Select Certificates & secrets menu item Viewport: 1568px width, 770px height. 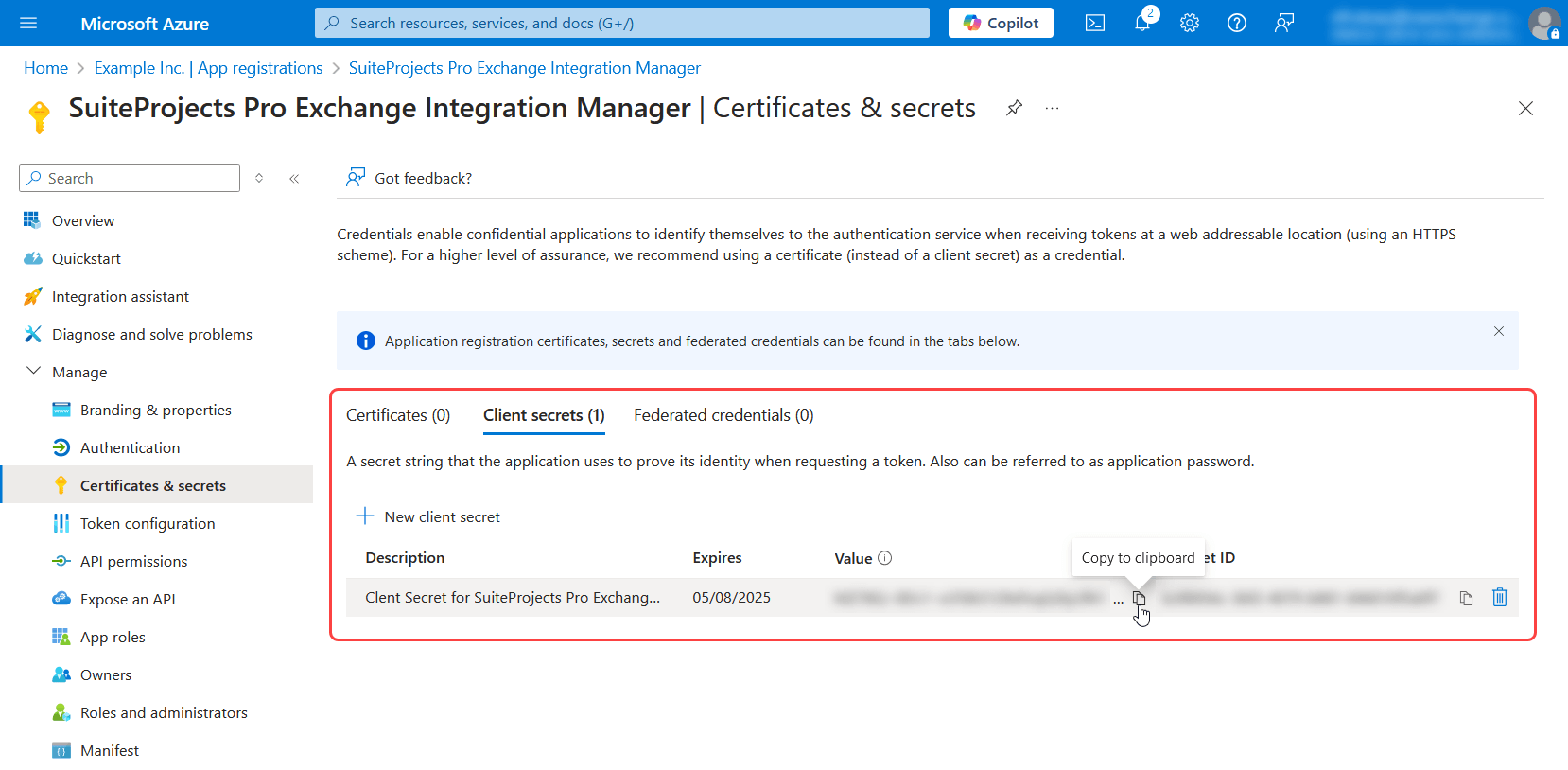pyautogui.click(x=157, y=485)
